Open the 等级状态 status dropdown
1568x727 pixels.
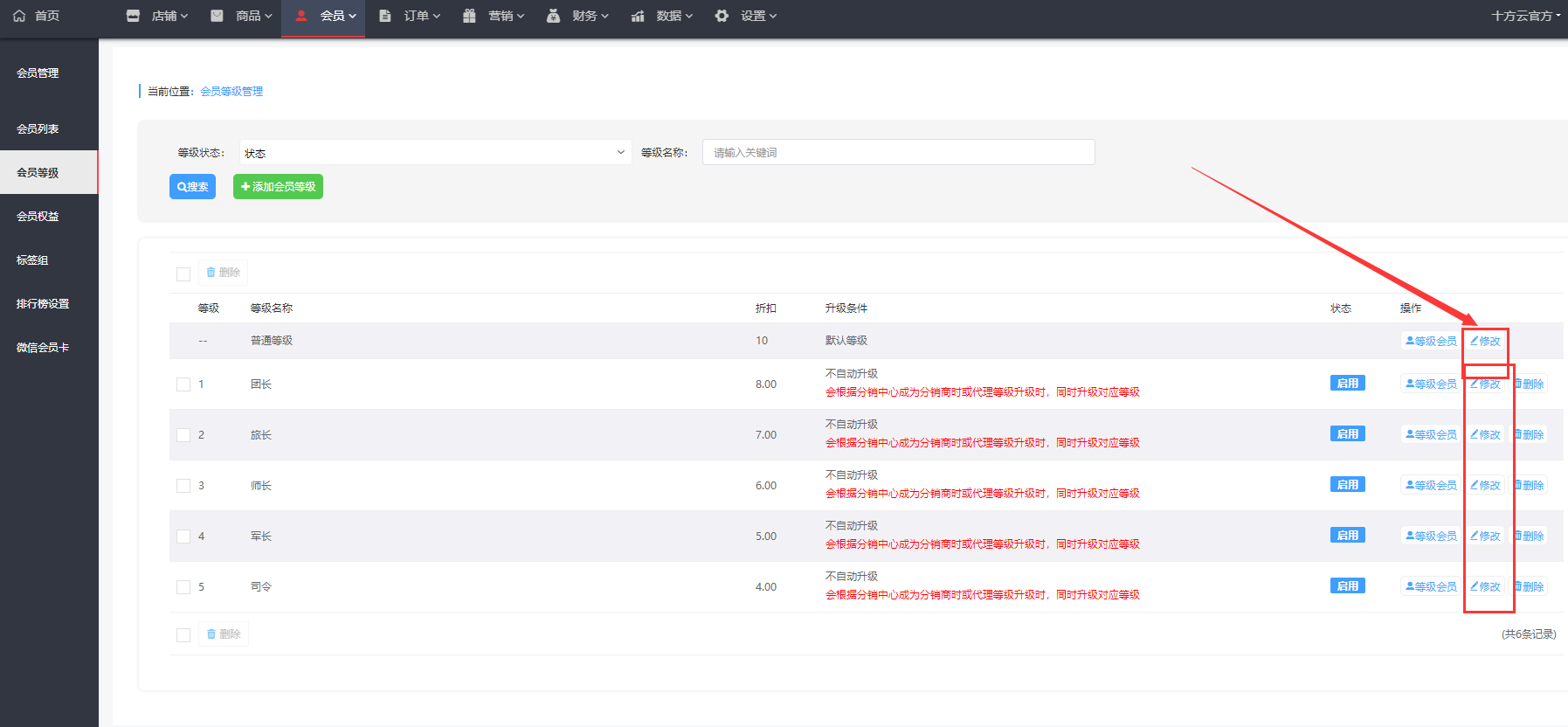[435, 153]
